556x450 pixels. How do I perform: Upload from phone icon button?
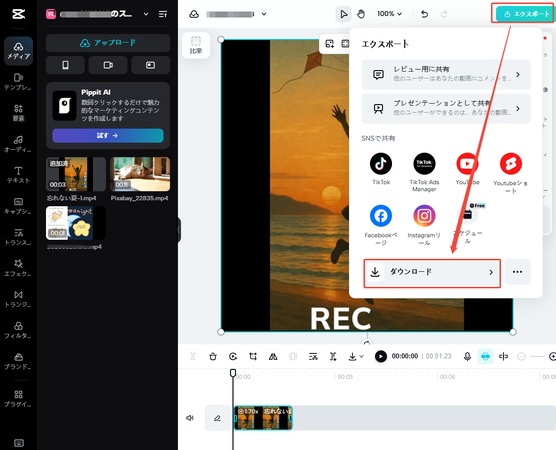(65, 65)
